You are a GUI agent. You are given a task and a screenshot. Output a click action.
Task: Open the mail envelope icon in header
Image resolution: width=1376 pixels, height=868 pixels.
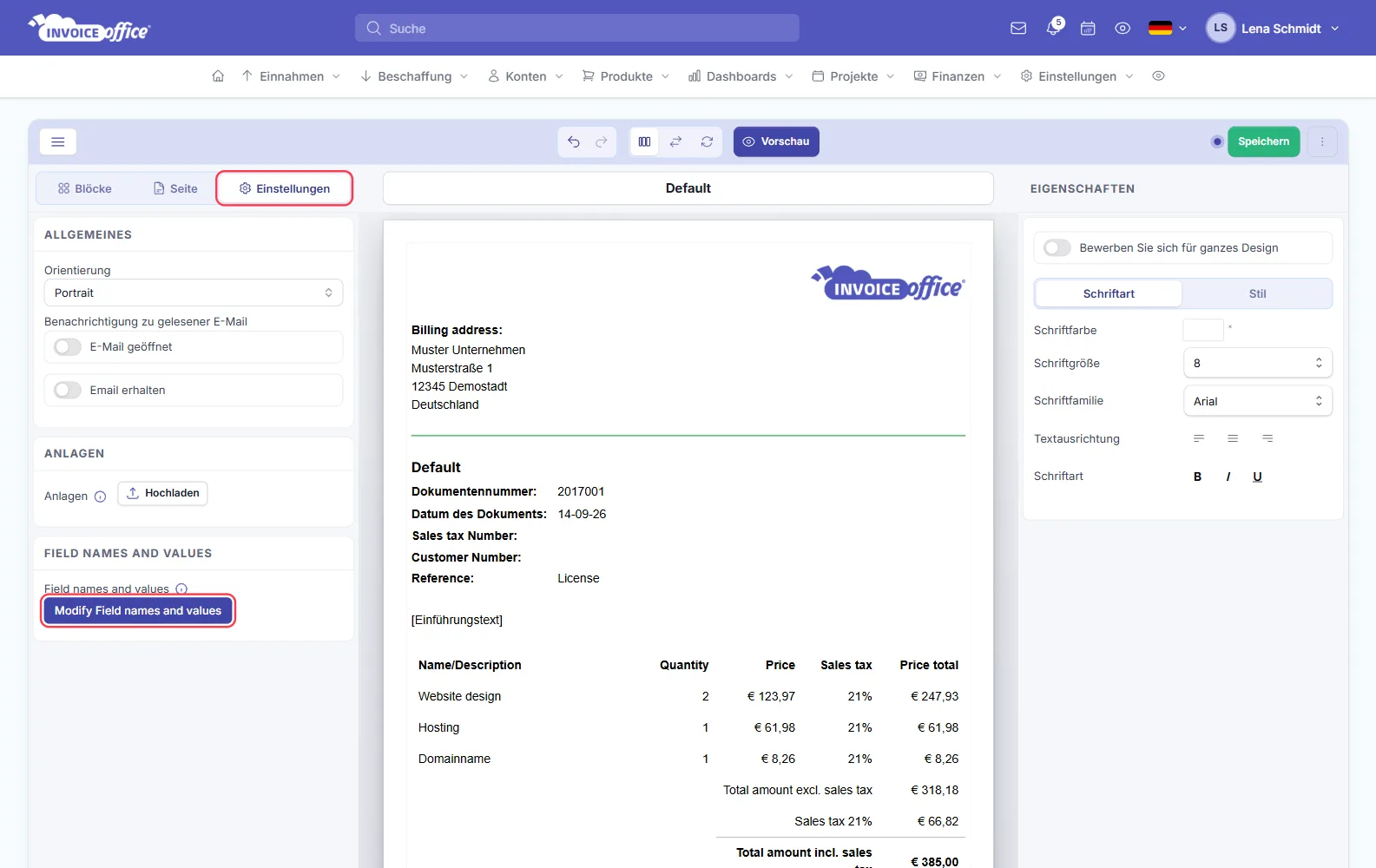pos(1018,29)
